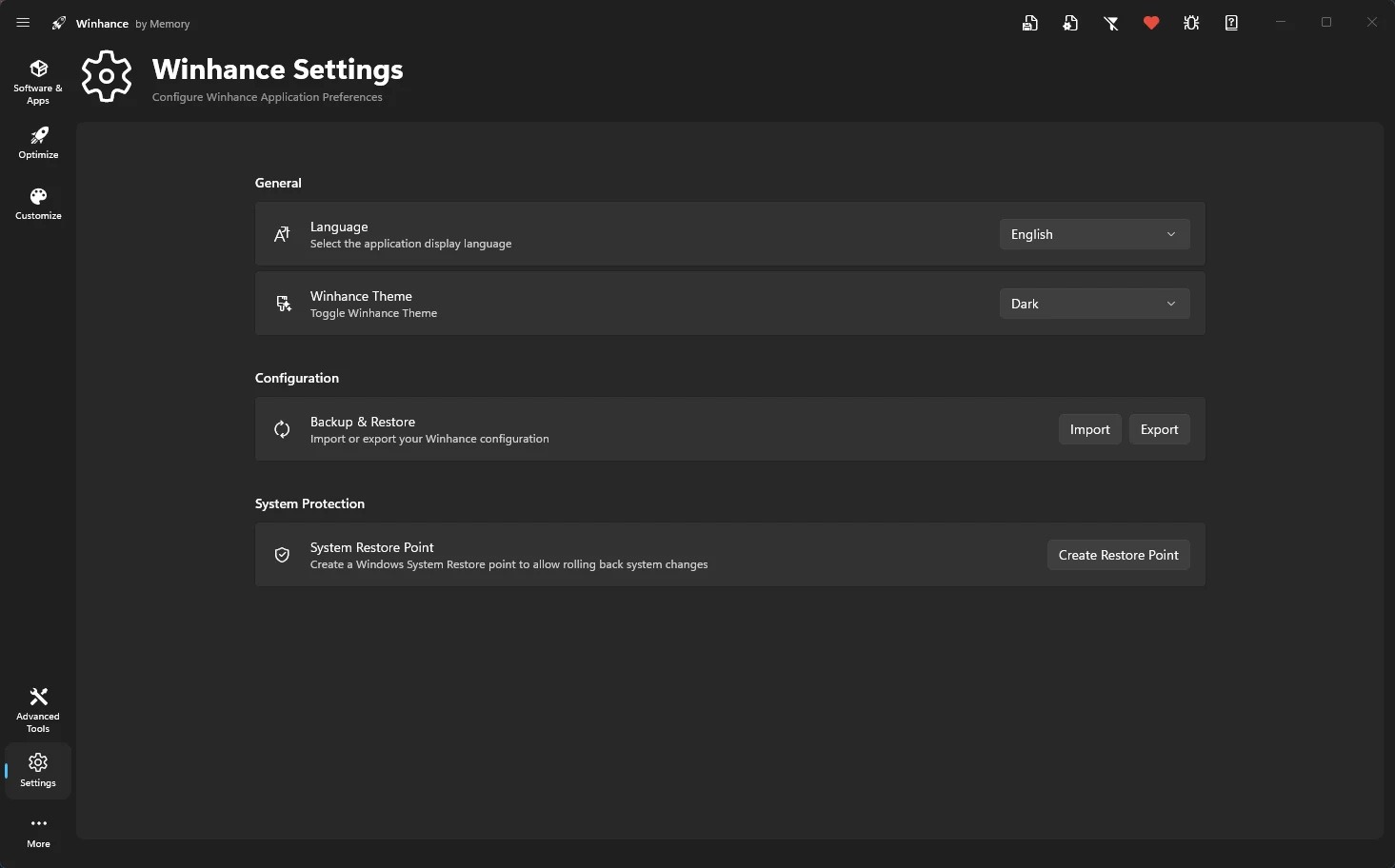The width and height of the screenshot is (1395, 868).
Task: Click the Create Restore Point button
Action: pyautogui.click(x=1119, y=555)
